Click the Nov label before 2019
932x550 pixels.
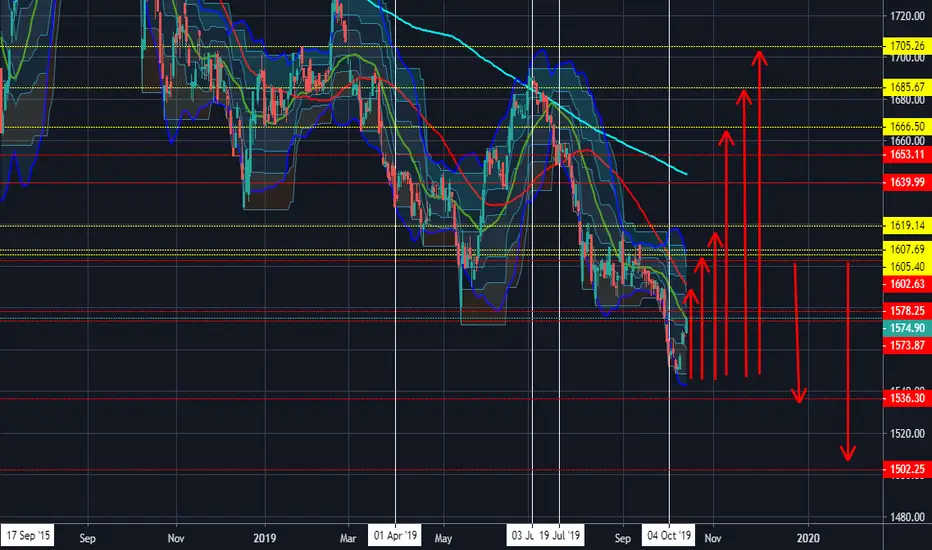click(176, 538)
